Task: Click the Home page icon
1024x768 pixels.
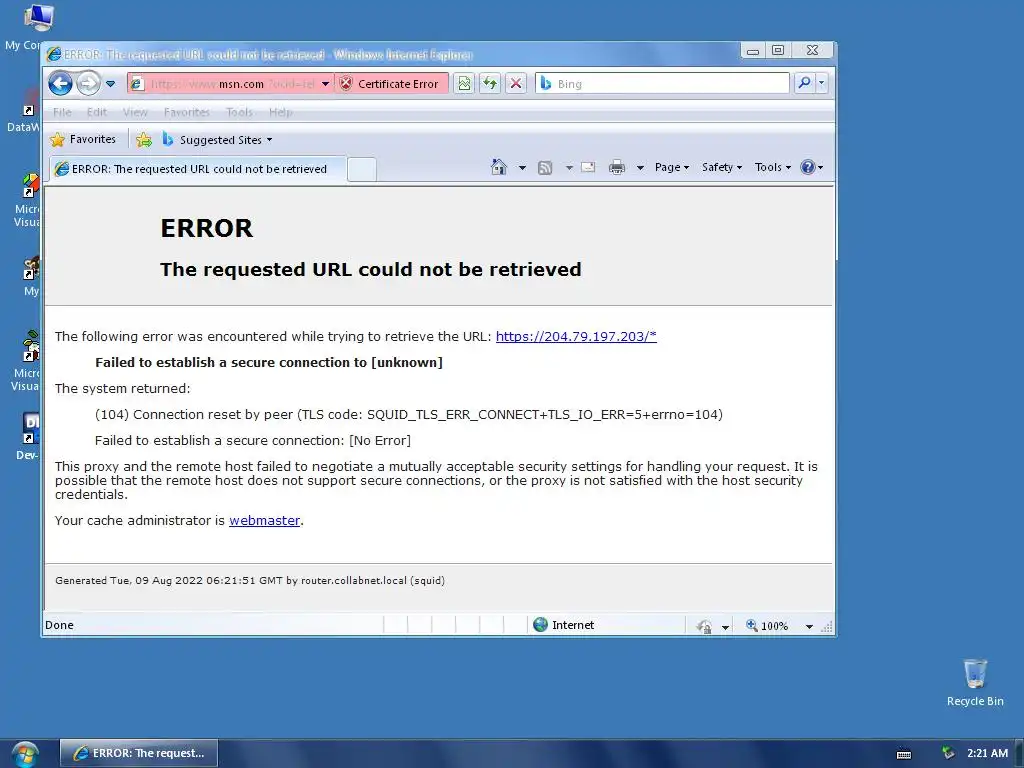Action: tap(499, 167)
